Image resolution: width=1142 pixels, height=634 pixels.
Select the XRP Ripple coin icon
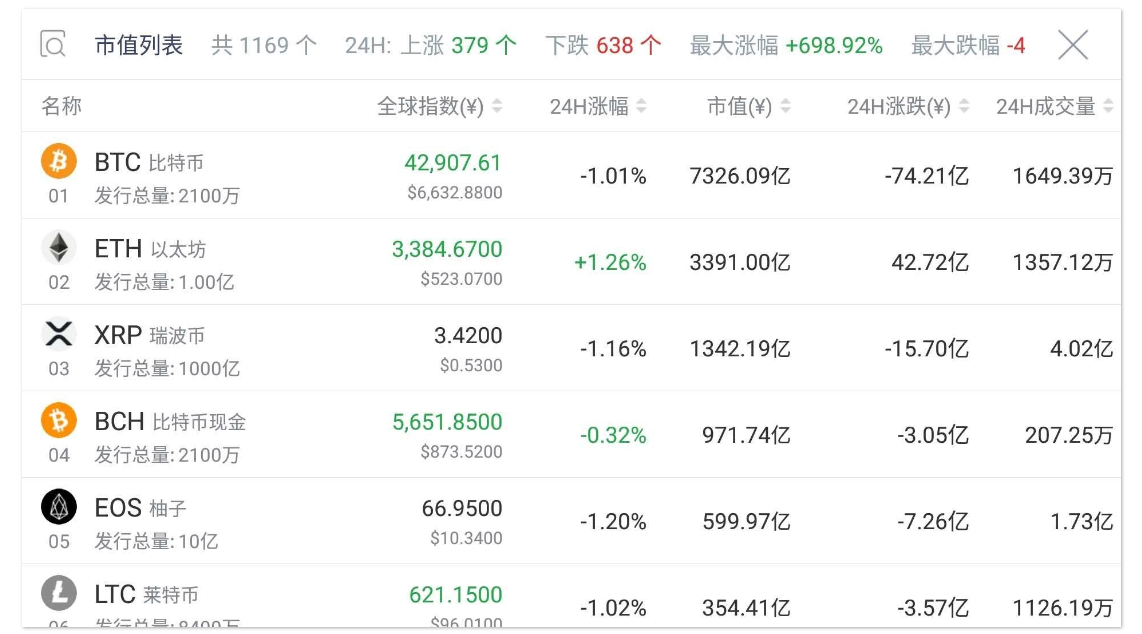click(59, 334)
